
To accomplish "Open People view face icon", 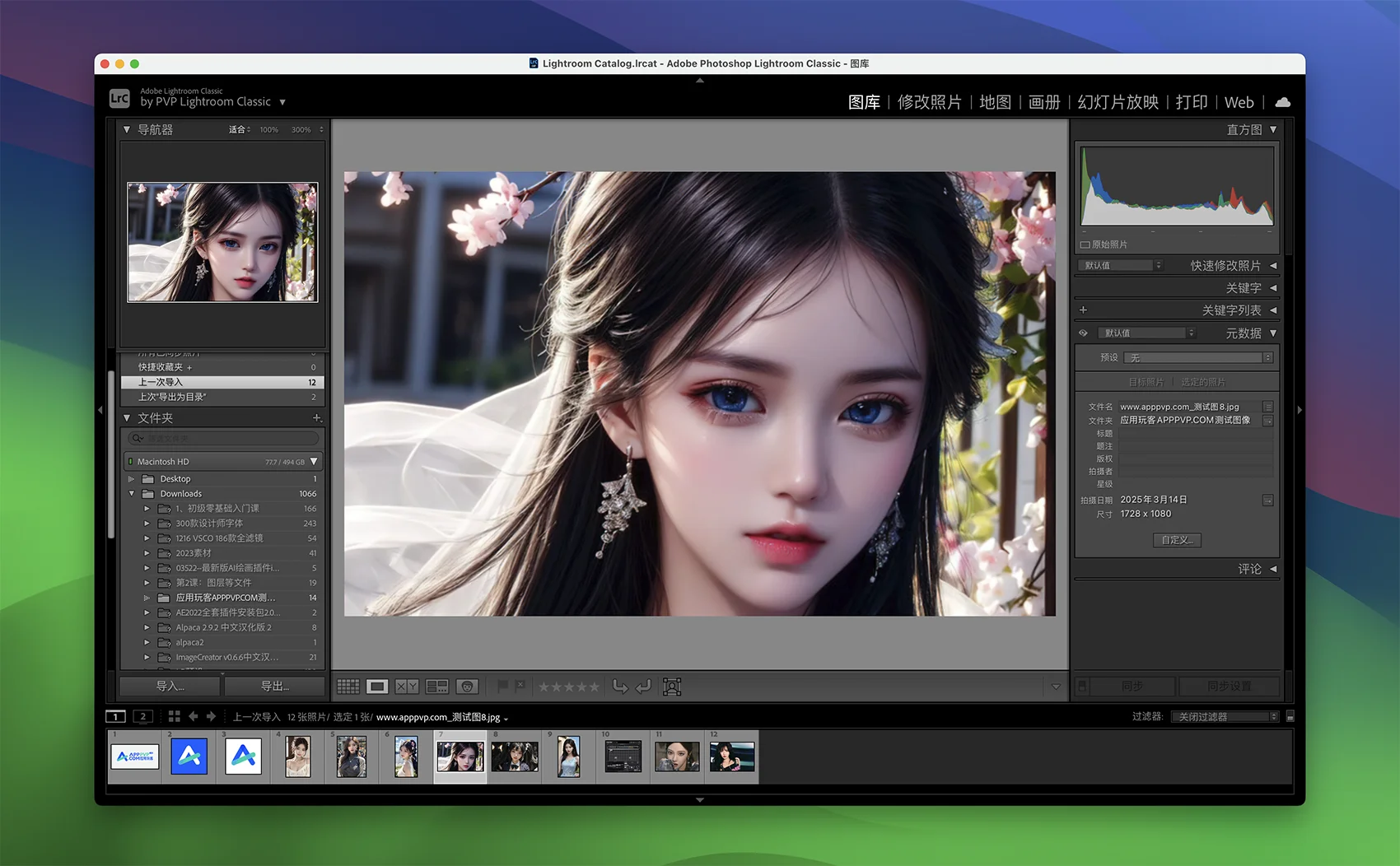I will (x=467, y=687).
